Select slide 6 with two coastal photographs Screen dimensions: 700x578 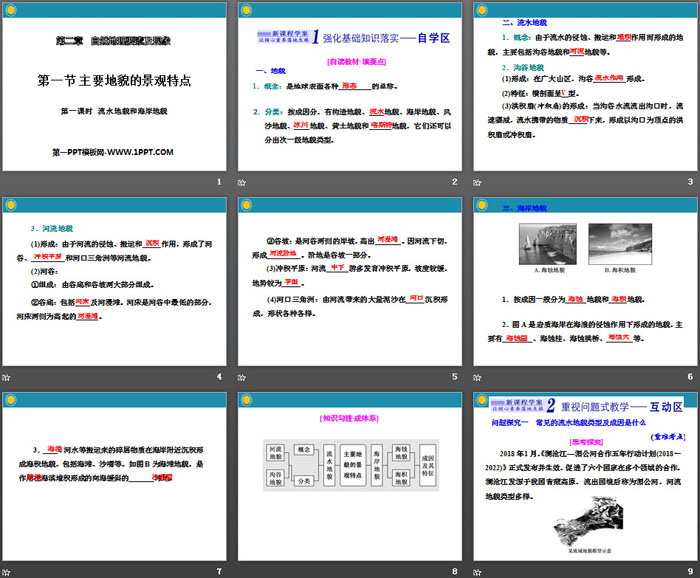(x=584, y=281)
